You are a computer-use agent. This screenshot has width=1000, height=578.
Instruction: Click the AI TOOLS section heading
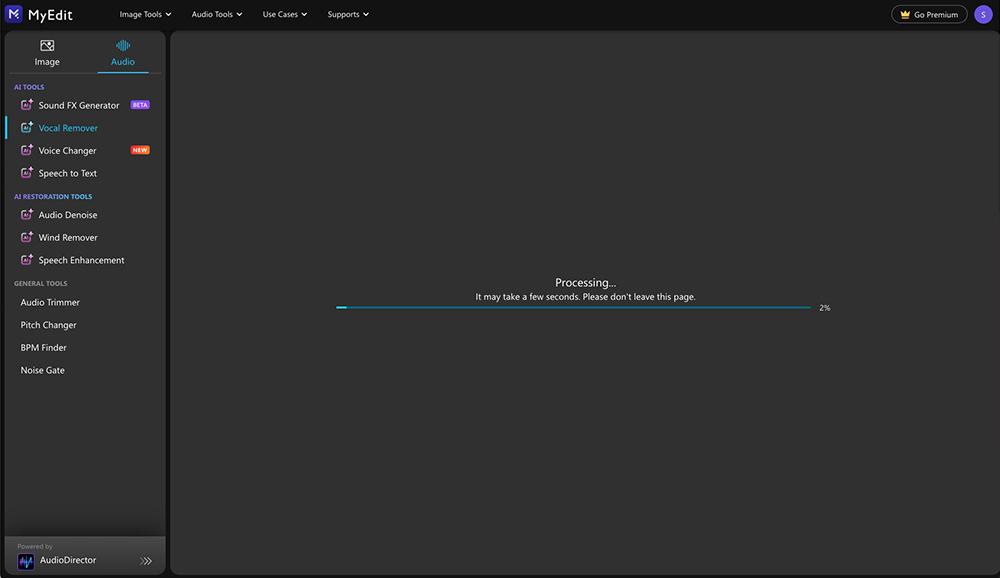[x=29, y=87]
